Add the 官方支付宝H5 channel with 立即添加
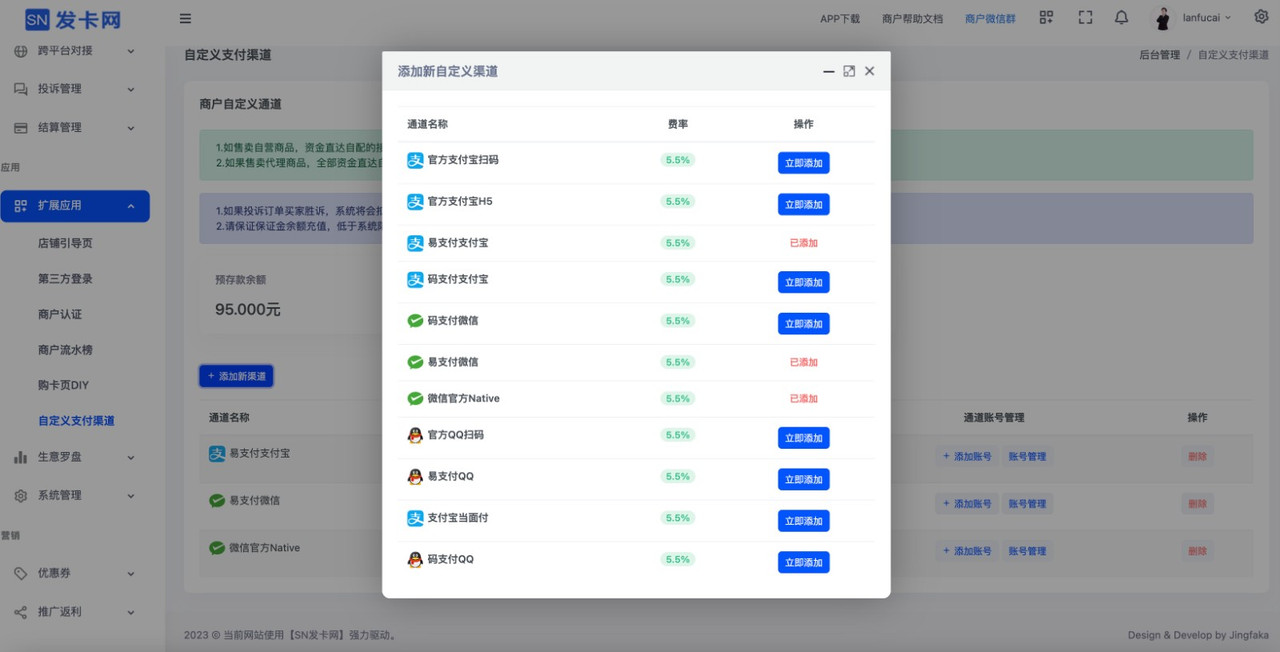 tap(803, 204)
